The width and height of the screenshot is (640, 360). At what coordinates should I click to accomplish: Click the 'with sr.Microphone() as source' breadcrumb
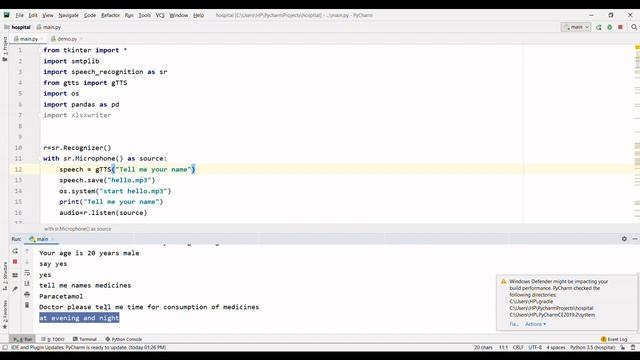click(x=78, y=229)
